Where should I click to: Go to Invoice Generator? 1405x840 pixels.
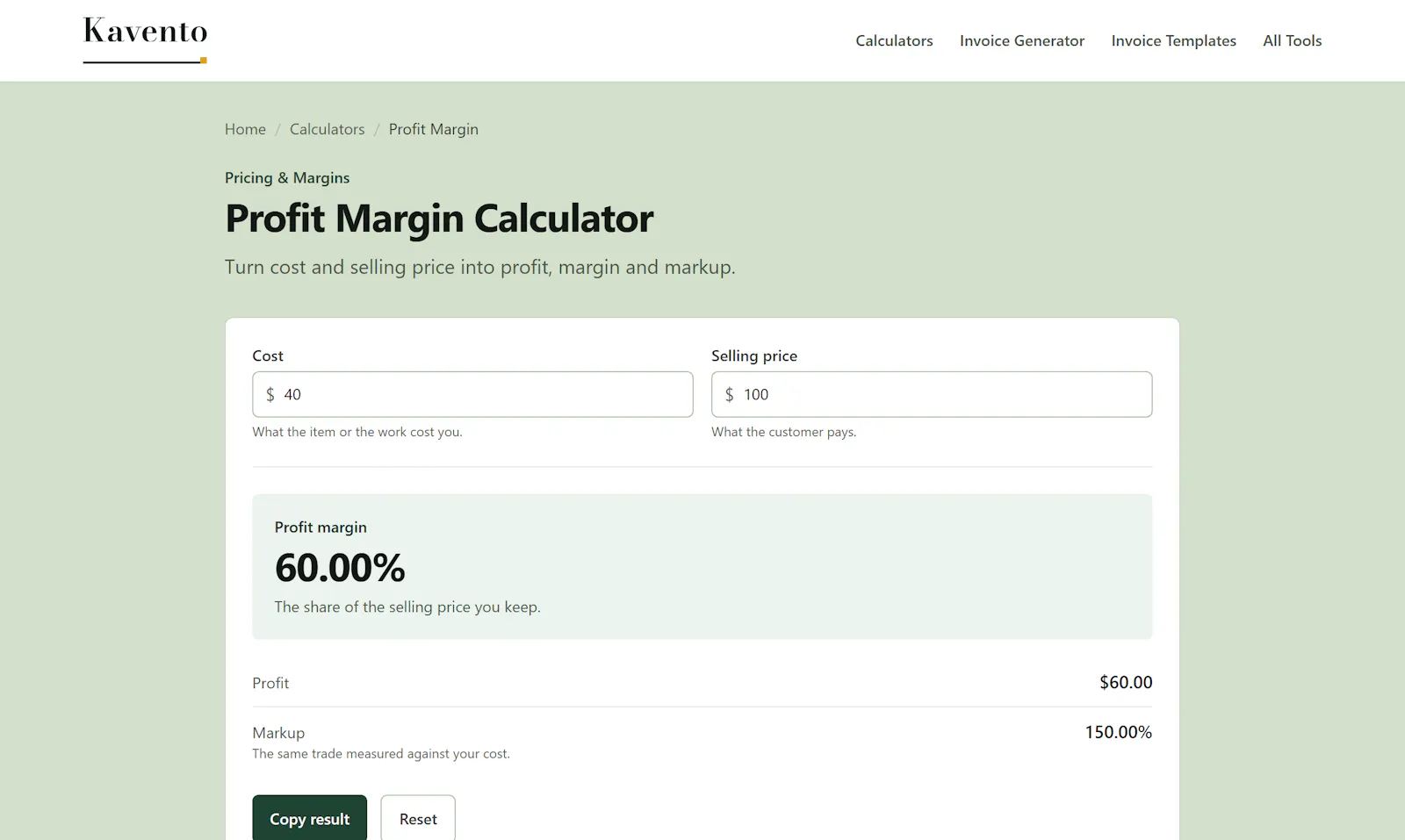point(1022,41)
